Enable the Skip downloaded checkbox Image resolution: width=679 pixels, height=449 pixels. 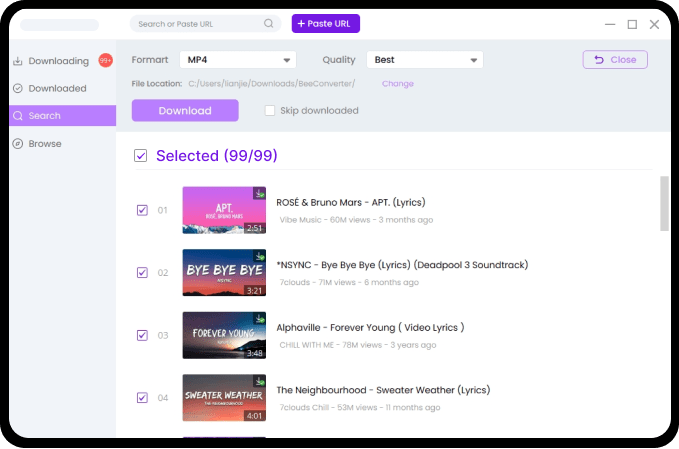(x=270, y=110)
